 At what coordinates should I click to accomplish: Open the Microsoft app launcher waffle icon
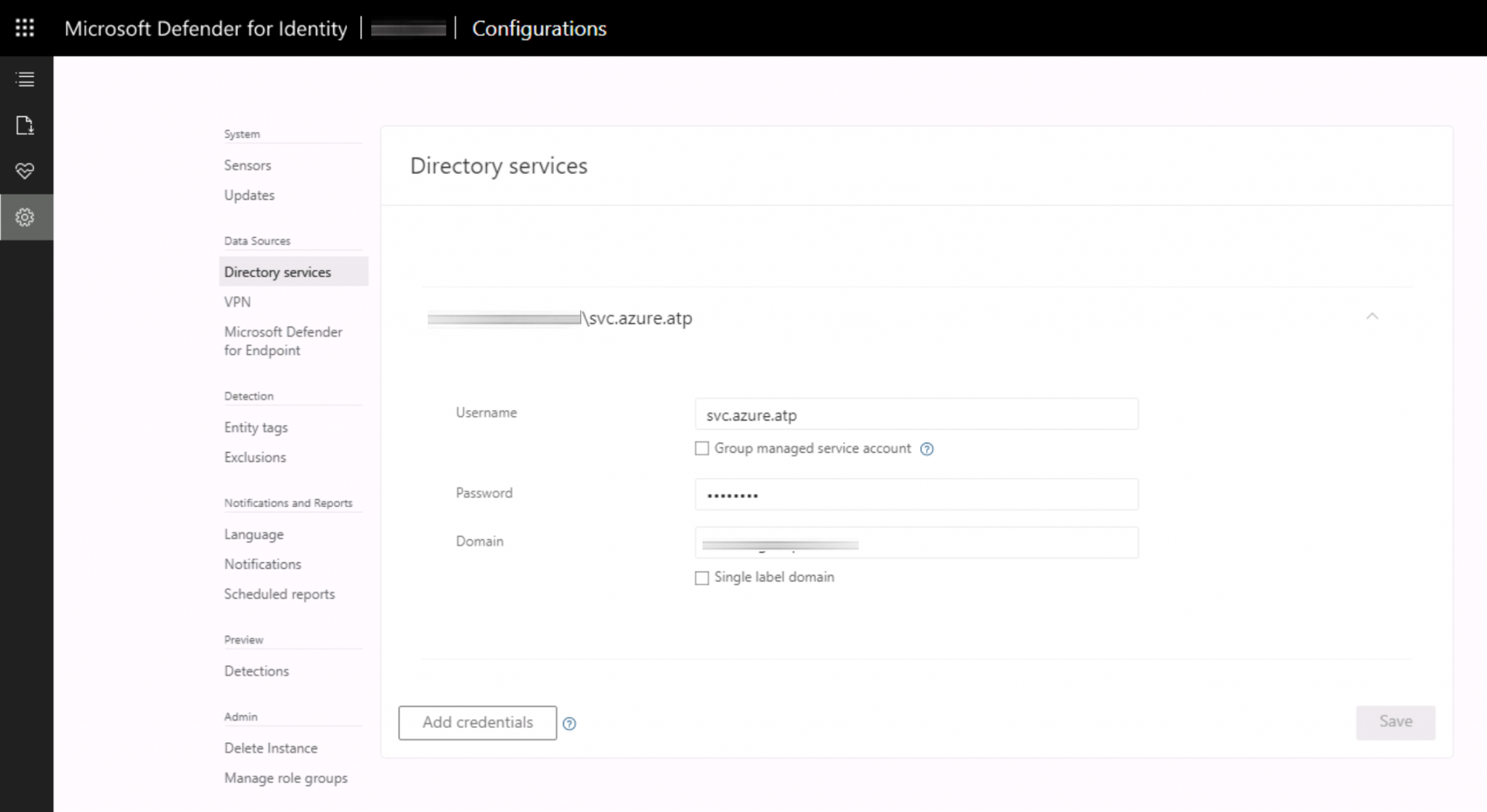pyautogui.click(x=26, y=28)
